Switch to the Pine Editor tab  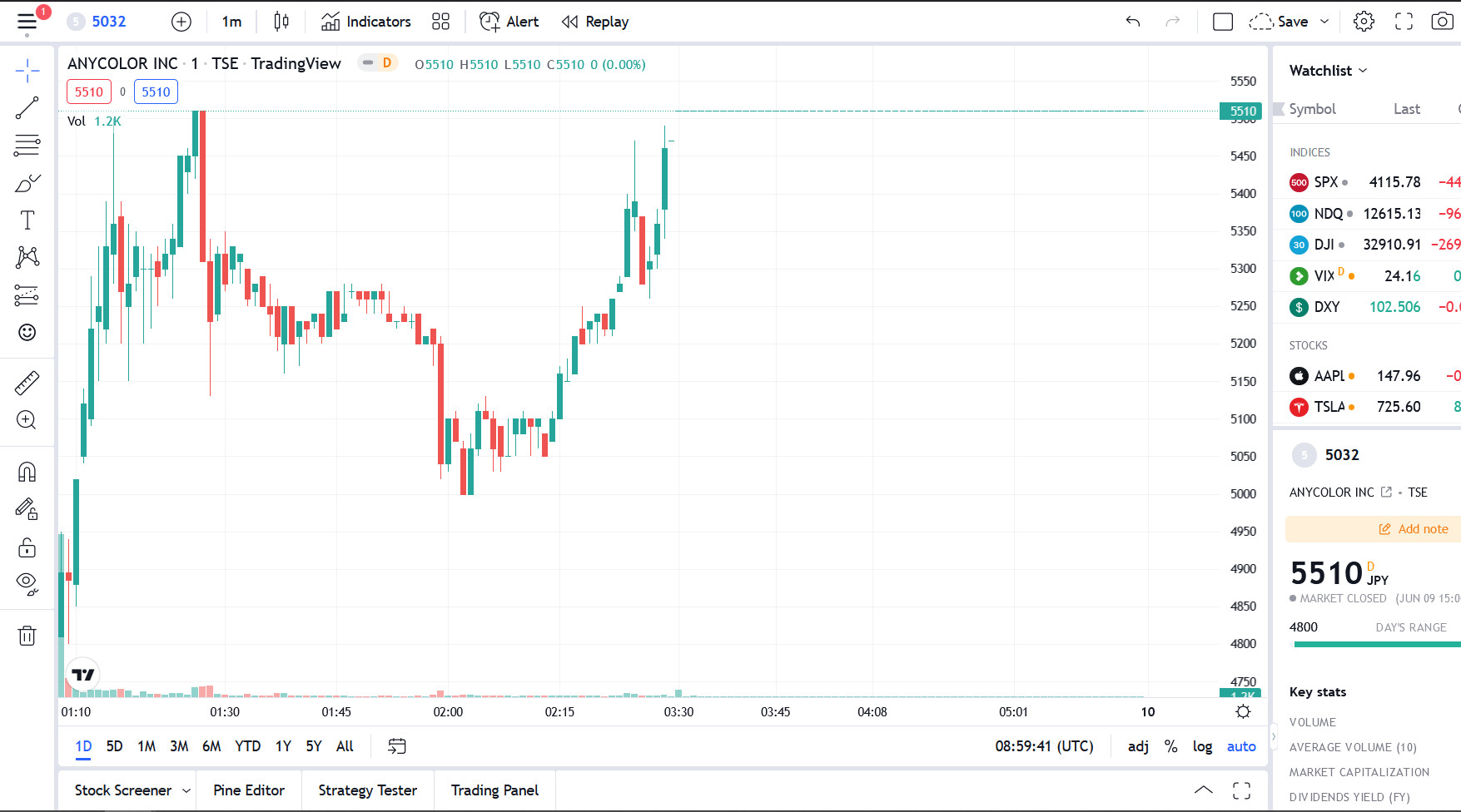click(249, 790)
